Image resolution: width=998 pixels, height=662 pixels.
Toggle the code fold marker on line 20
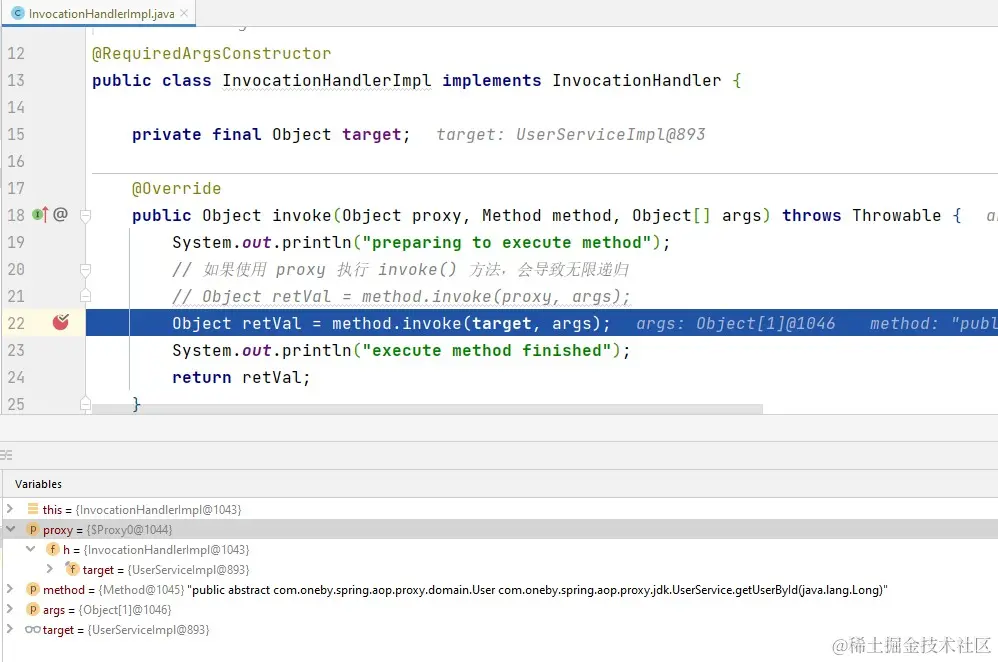pos(86,269)
